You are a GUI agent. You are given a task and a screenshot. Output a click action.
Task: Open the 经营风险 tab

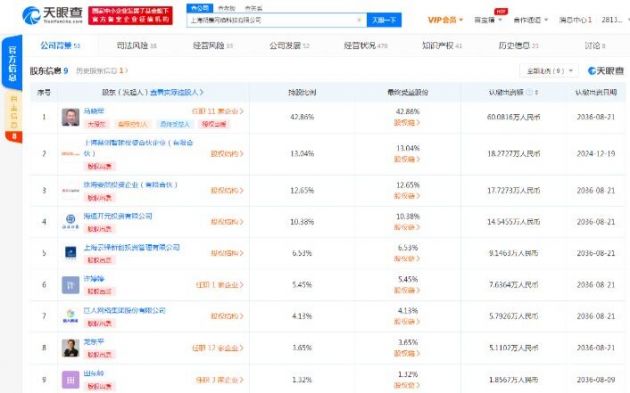pyautogui.click(x=213, y=46)
